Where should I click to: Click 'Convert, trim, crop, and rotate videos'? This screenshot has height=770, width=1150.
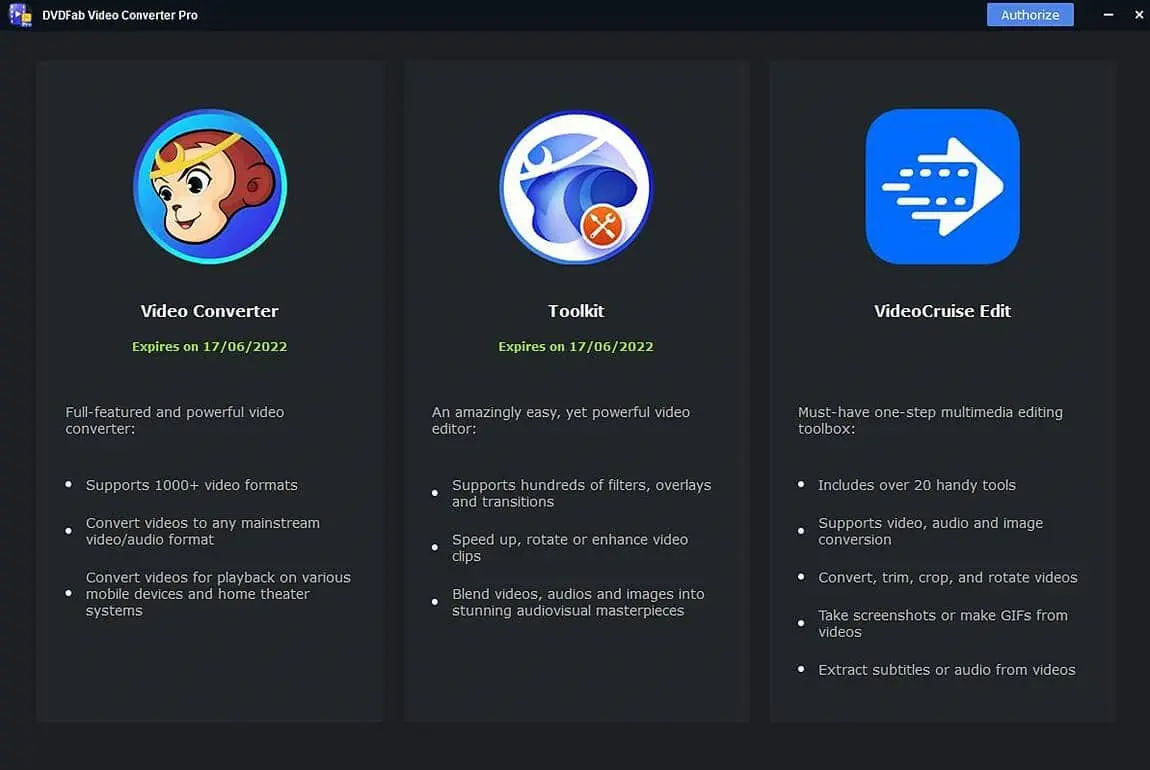pos(948,577)
